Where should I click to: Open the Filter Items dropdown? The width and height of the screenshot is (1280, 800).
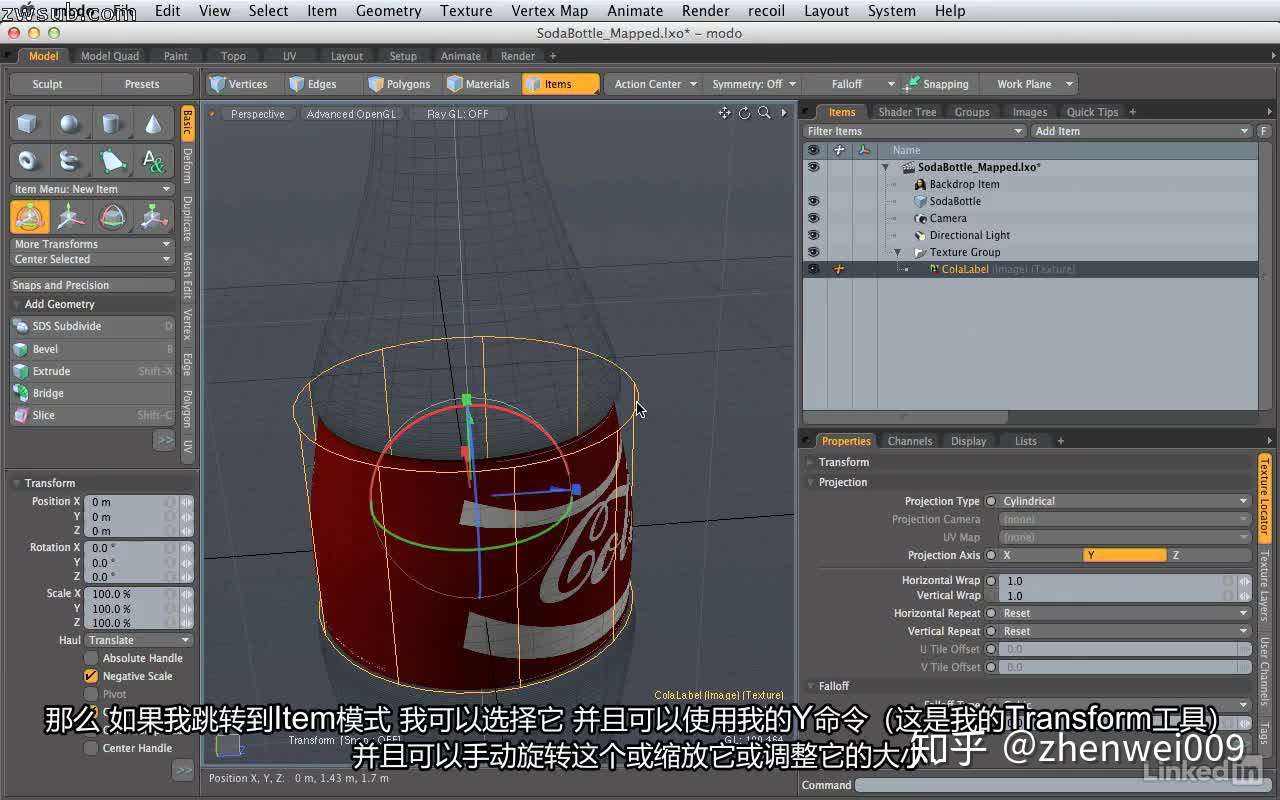(915, 131)
